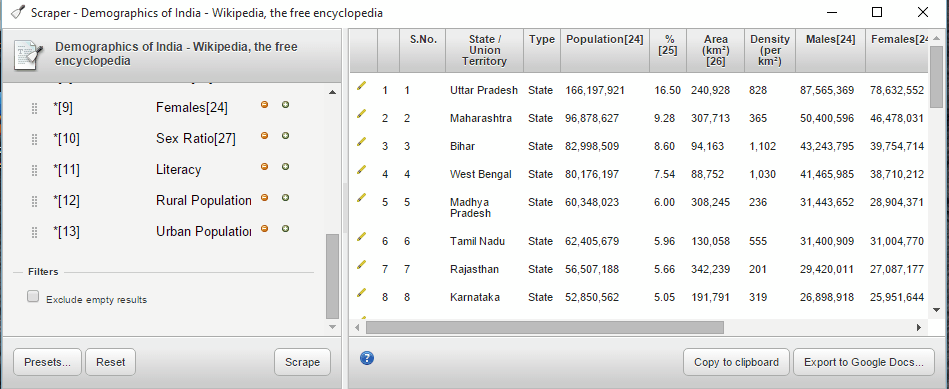Click the Uttar Pradesh cell

(x=484, y=90)
